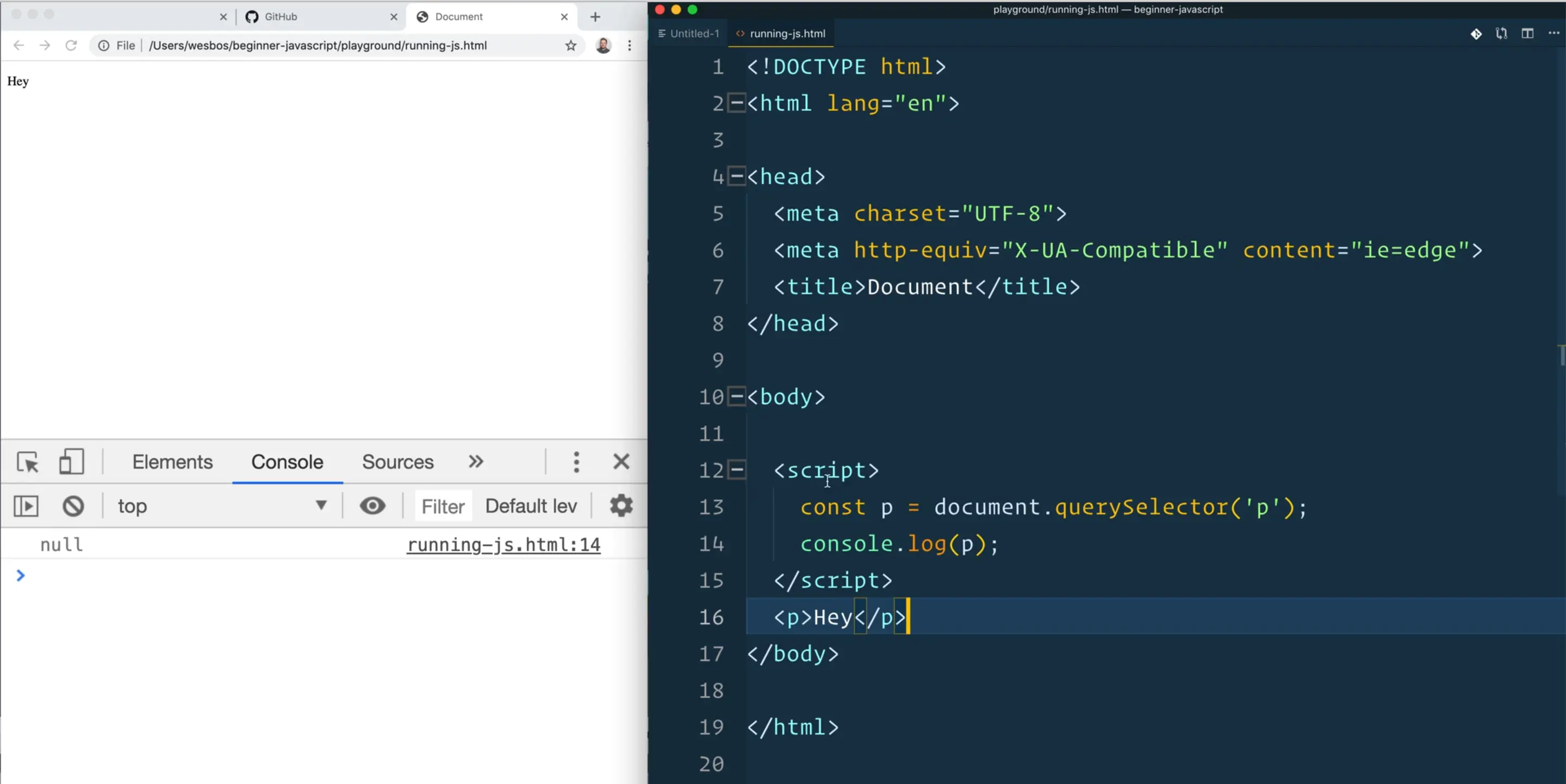Open a new Chrome tab with plus button
1566x784 pixels.
click(x=594, y=17)
